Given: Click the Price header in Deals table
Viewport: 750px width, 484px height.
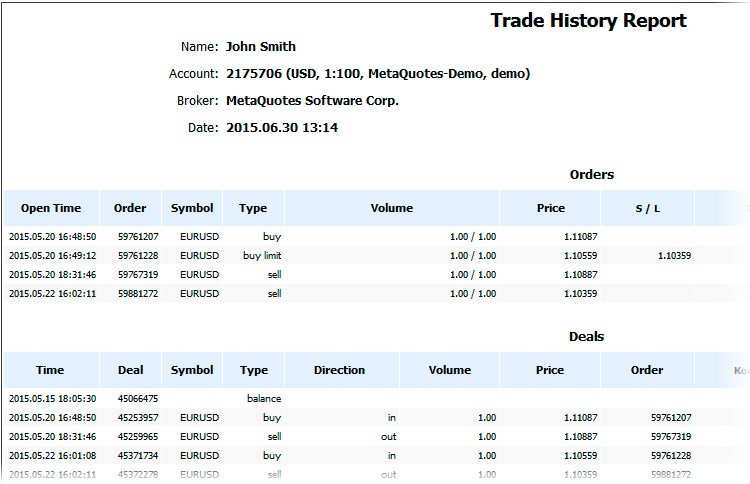Looking at the screenshot, I should point(550,370).
